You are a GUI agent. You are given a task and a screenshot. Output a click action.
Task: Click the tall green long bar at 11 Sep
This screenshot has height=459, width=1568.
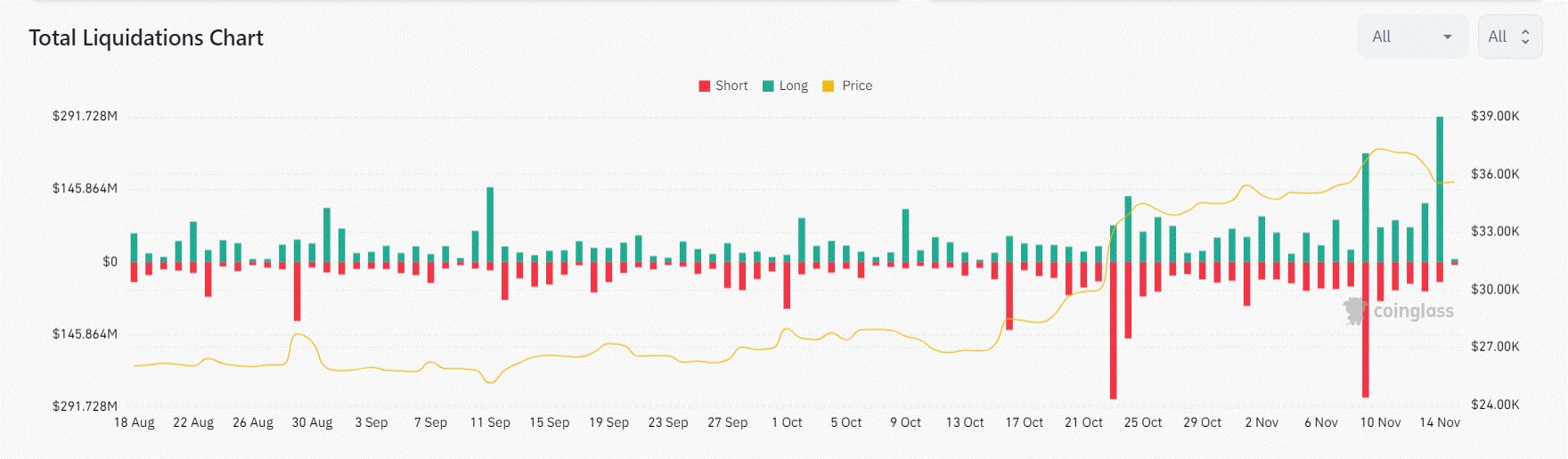coord(490,225)
